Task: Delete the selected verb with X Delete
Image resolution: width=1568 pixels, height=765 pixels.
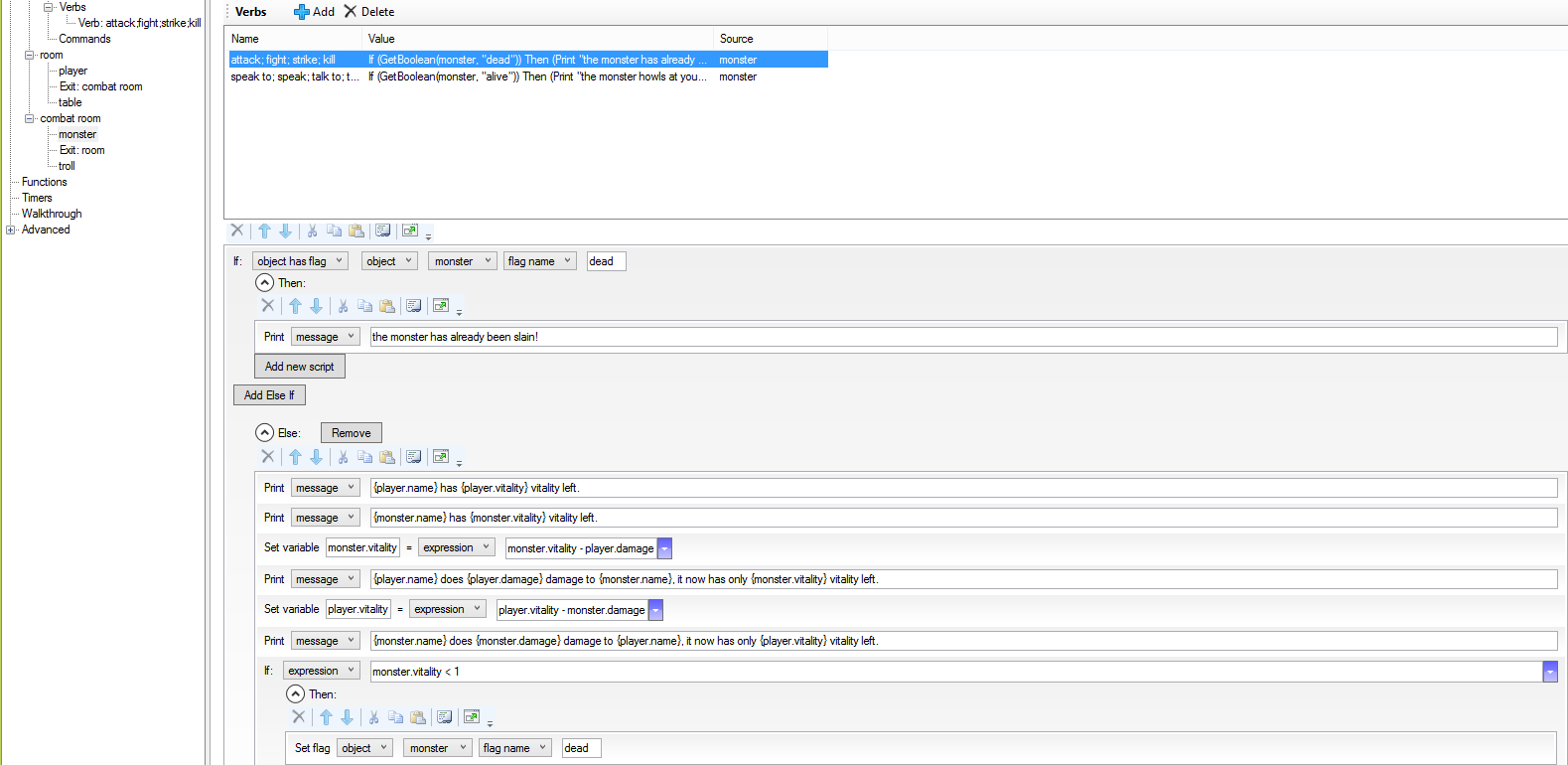Action: click(x=369, y=12)
